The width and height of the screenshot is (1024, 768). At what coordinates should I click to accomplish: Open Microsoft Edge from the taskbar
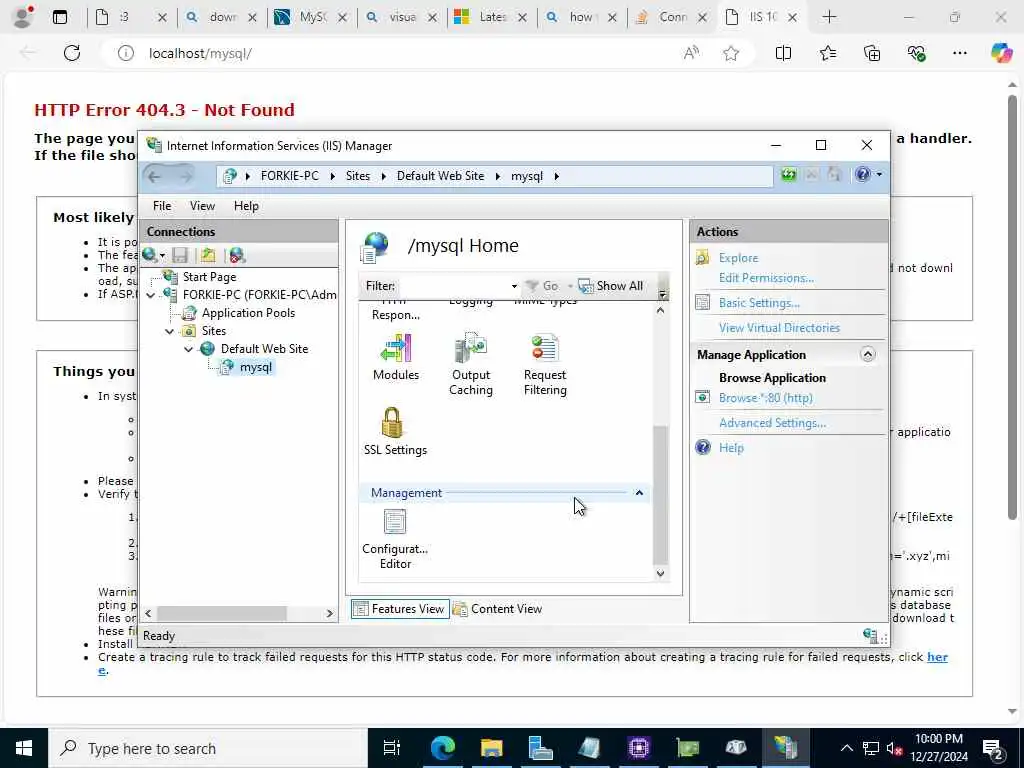(443, 748)
